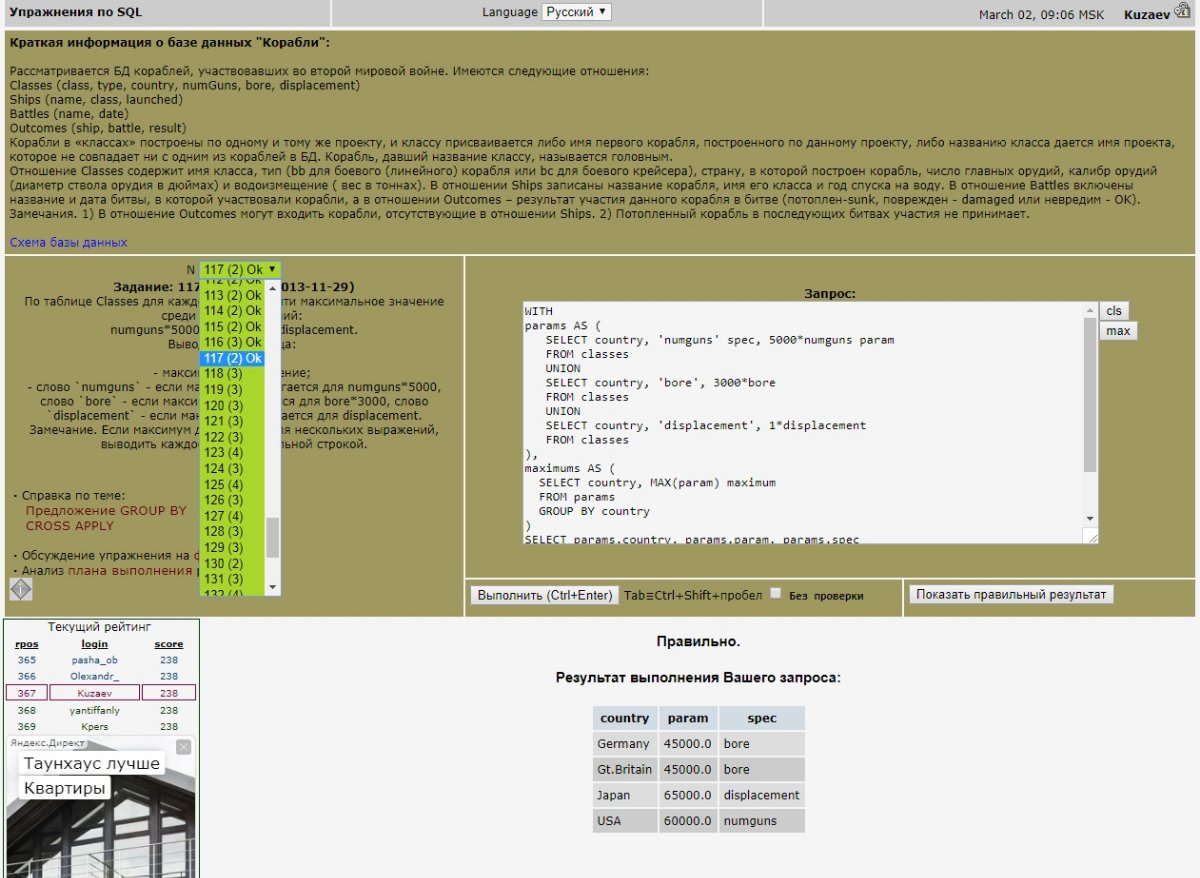Open 'Предложение GROUP BY' help link
1200x878 pixels.
[x=106, y=510]
